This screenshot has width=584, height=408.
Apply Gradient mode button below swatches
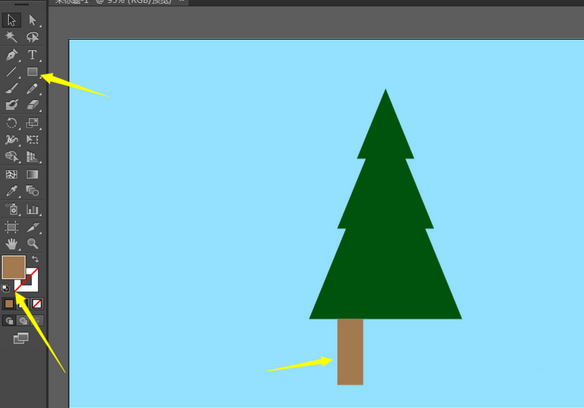(23, 304)
